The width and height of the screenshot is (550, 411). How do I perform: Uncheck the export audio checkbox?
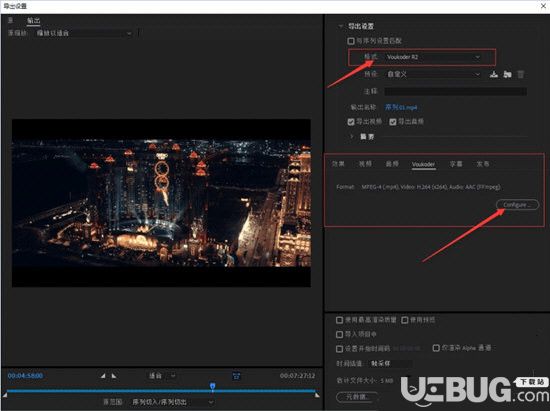(x=393, y=122)
